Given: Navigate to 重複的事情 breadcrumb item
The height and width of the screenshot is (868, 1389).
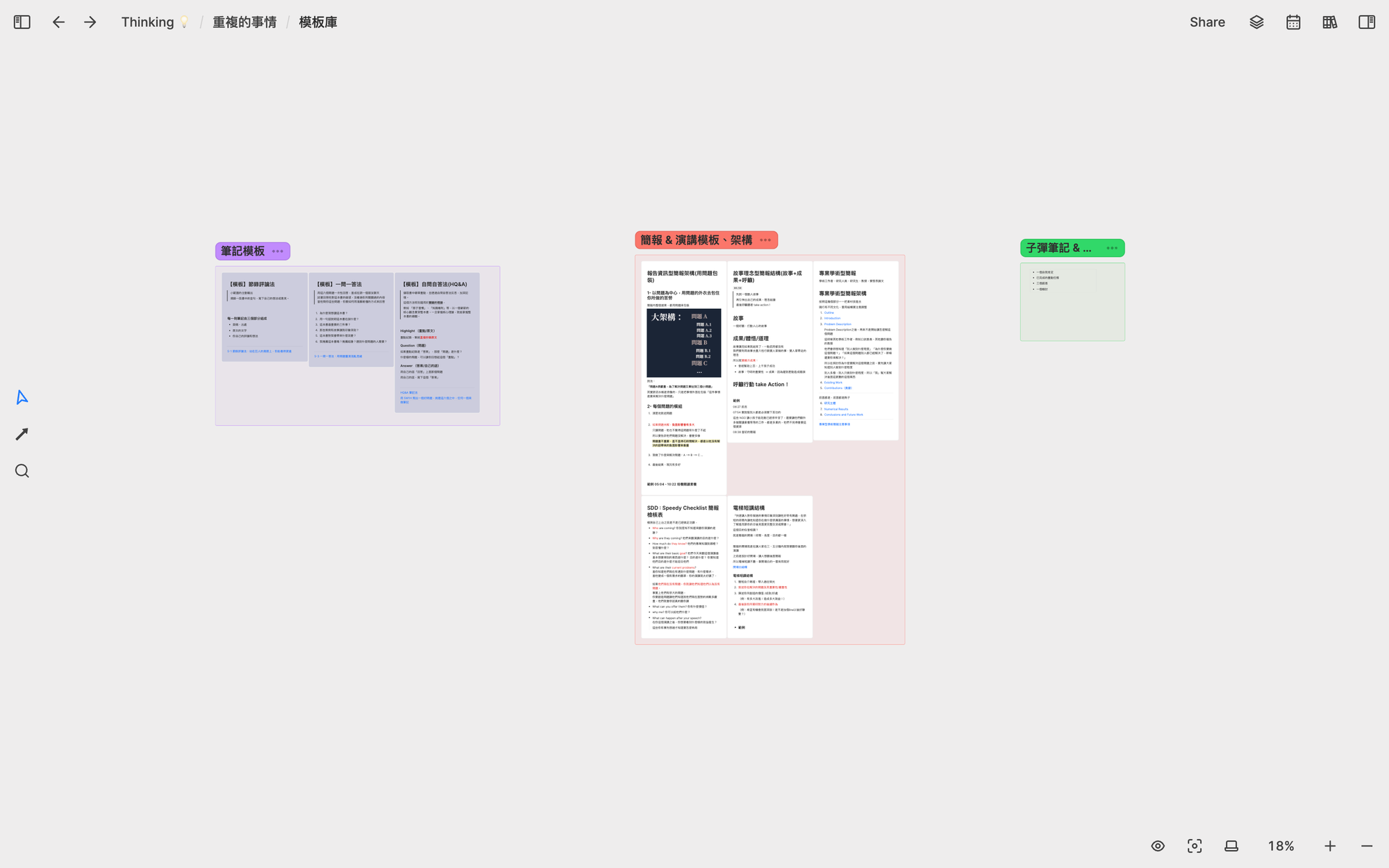Looking at the screenshot, I should [x=244, y=22].
